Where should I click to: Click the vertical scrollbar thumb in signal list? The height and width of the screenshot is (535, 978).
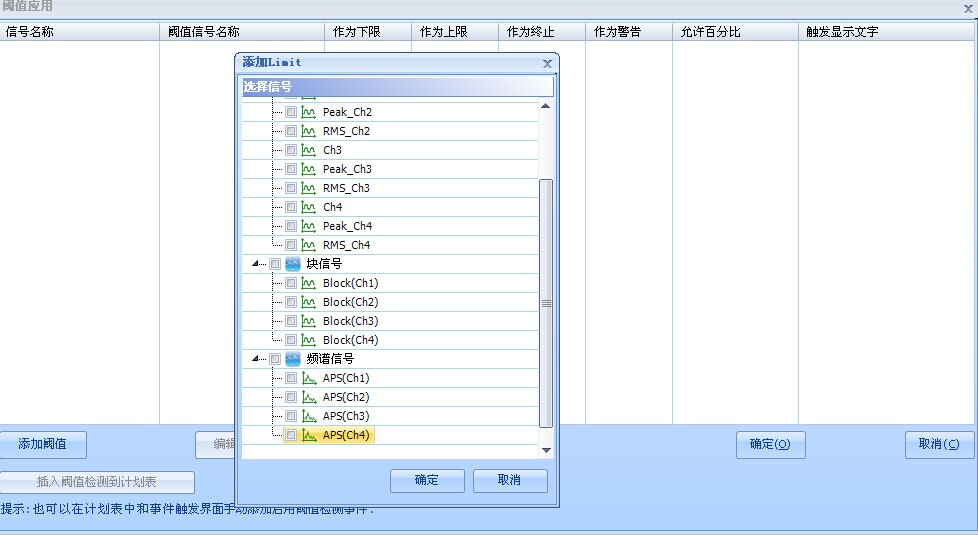pyautogui.click(x=546, y=303)
